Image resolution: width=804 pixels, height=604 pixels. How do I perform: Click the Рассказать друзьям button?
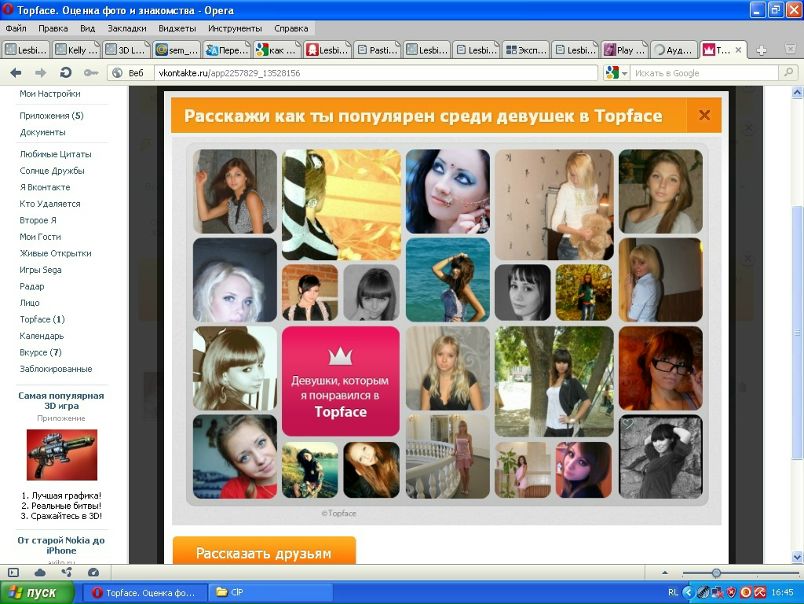(264, 552)
